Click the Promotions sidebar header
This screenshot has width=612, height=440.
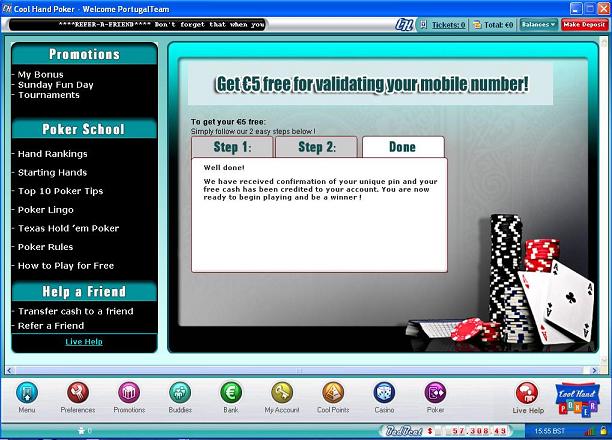click(84, 54)
